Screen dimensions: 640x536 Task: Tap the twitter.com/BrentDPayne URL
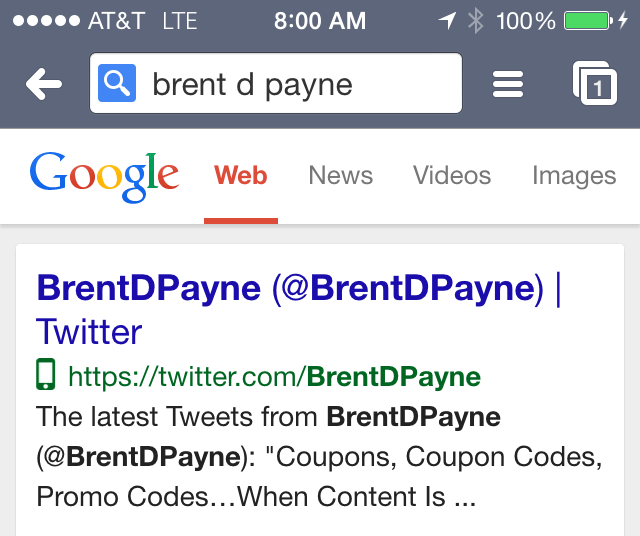pyautogui.click(x=274, y=377)
